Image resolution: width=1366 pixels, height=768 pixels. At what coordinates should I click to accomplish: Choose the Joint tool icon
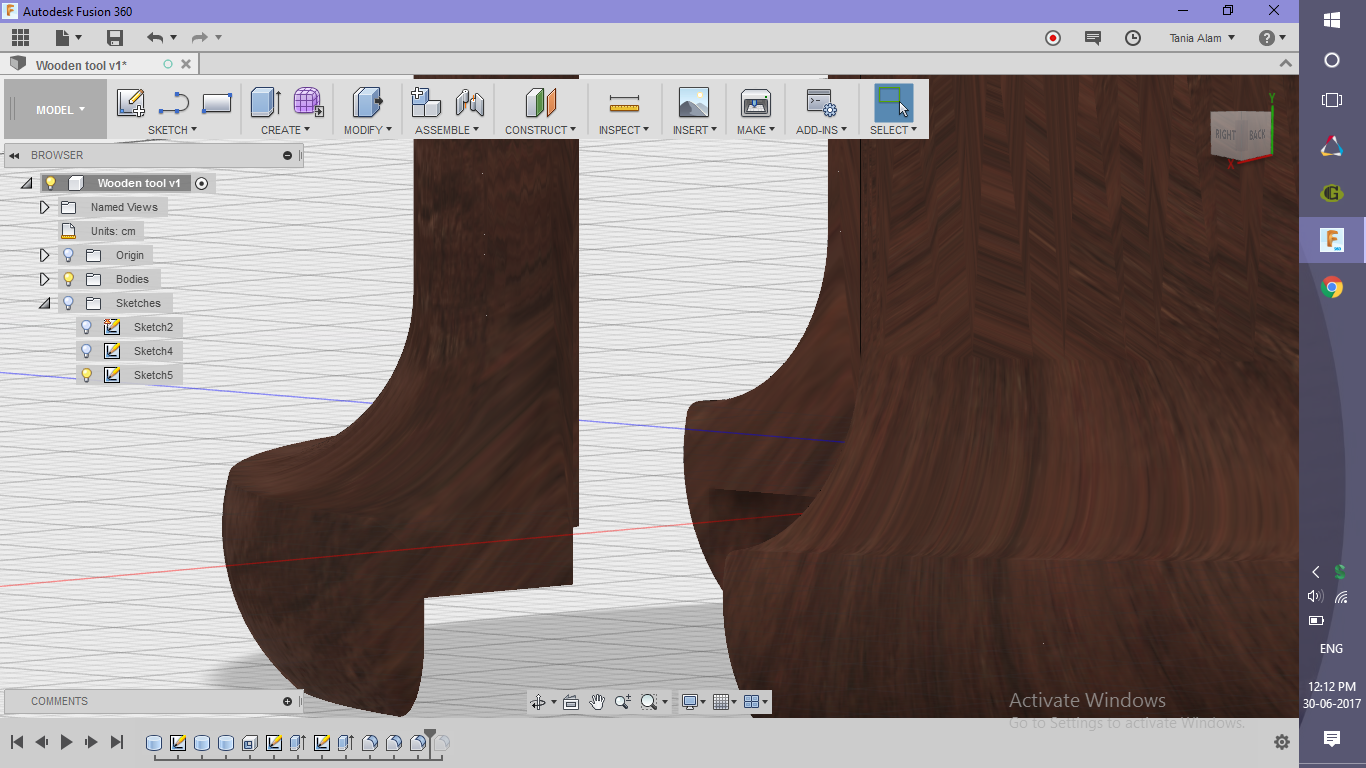pos(470,103)
